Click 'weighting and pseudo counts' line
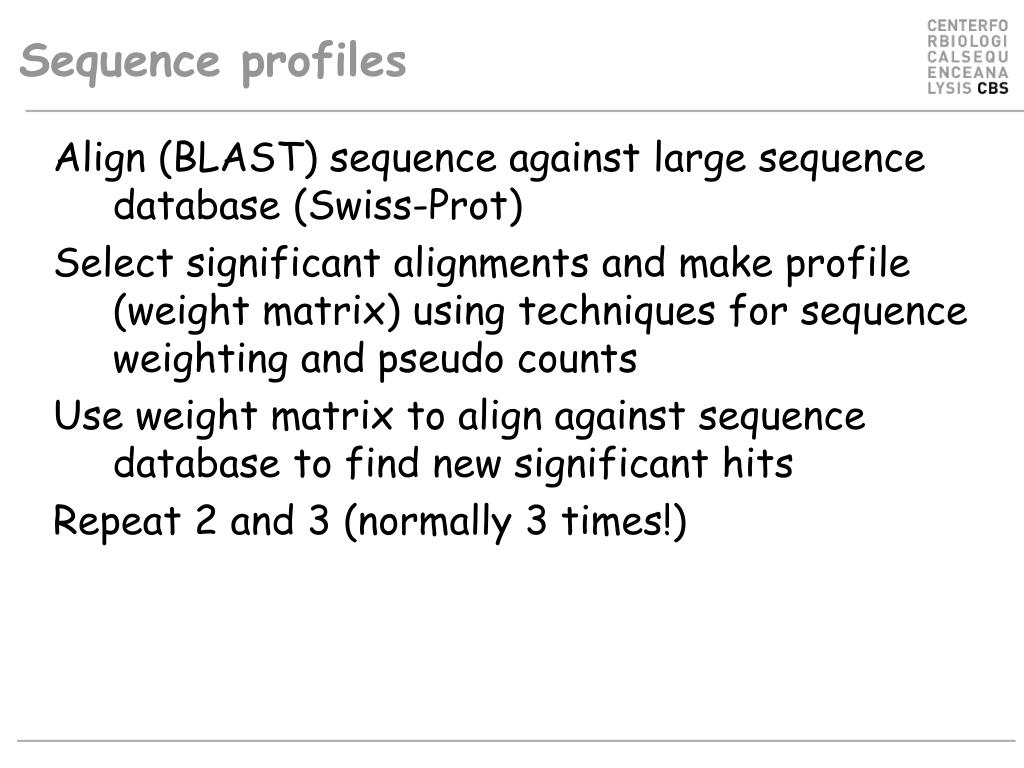Viewport: 1024px width, 768px height. (x=375, y=360)
